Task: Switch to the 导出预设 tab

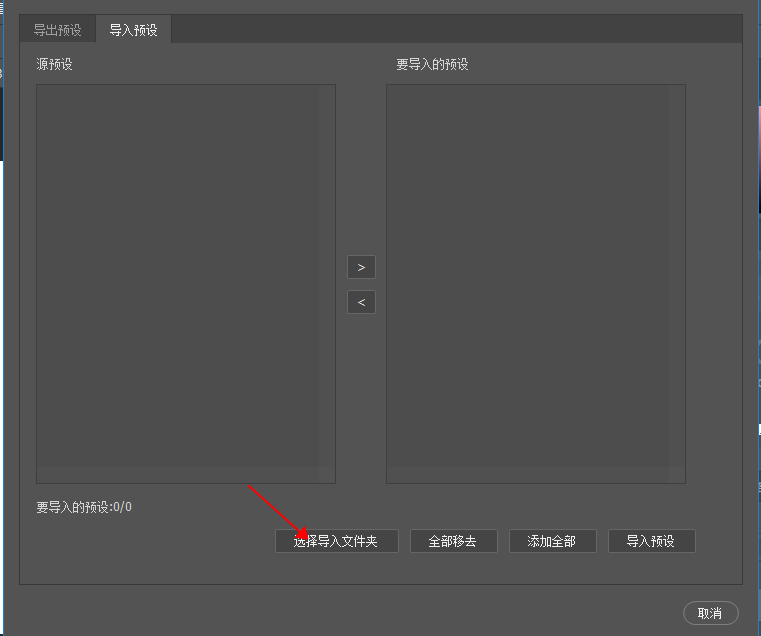Action: pos(57,30)
